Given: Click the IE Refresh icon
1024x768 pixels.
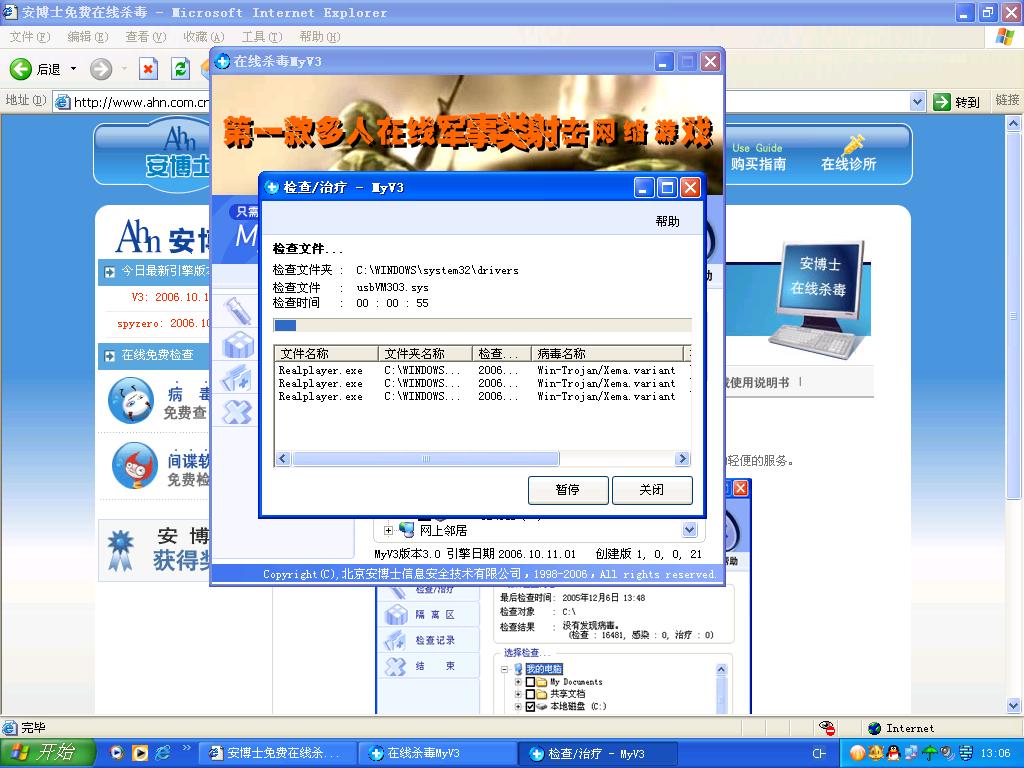Looking at the screenshot, I should pos(180,69).
